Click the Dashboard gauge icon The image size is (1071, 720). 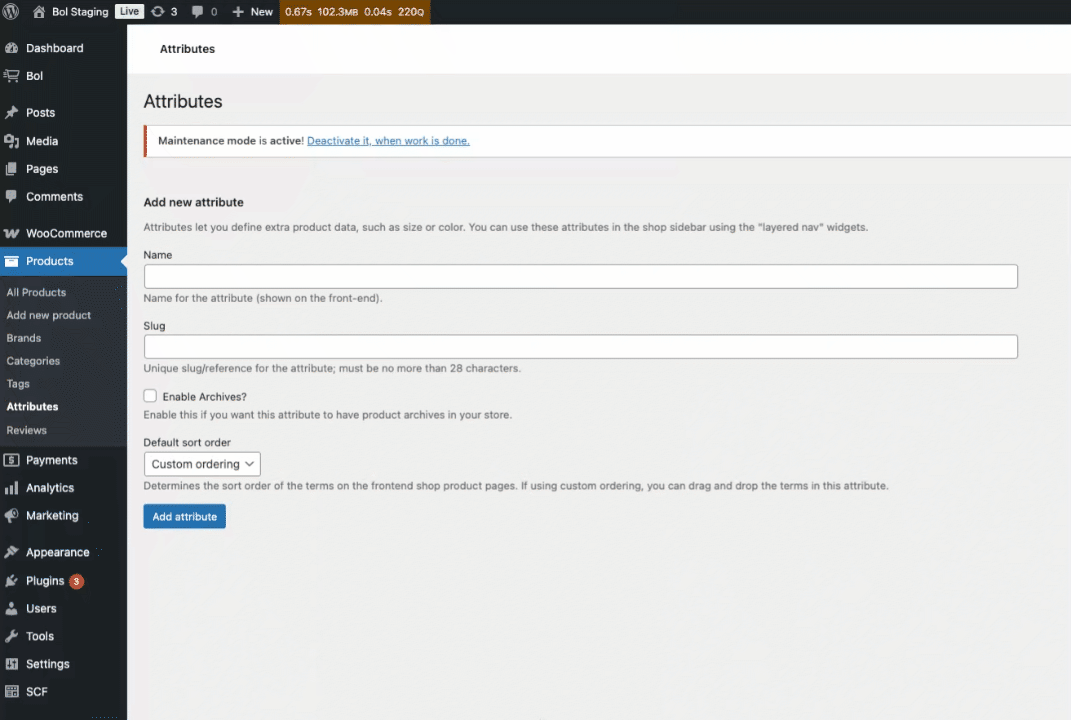click(x=12, y=48)
